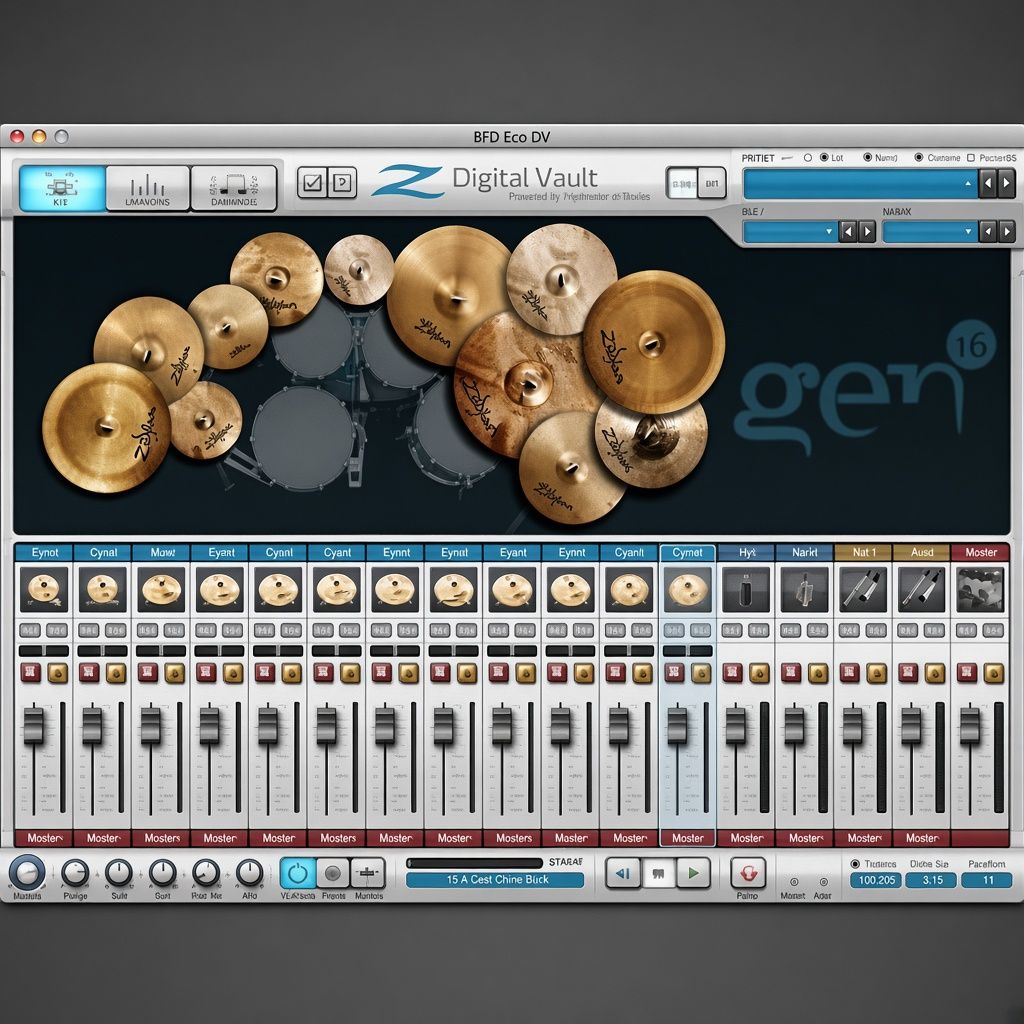Open the PRITIET preset dropdown
The height and width of the screenshot is (1024, 1024).
point(860,184)
